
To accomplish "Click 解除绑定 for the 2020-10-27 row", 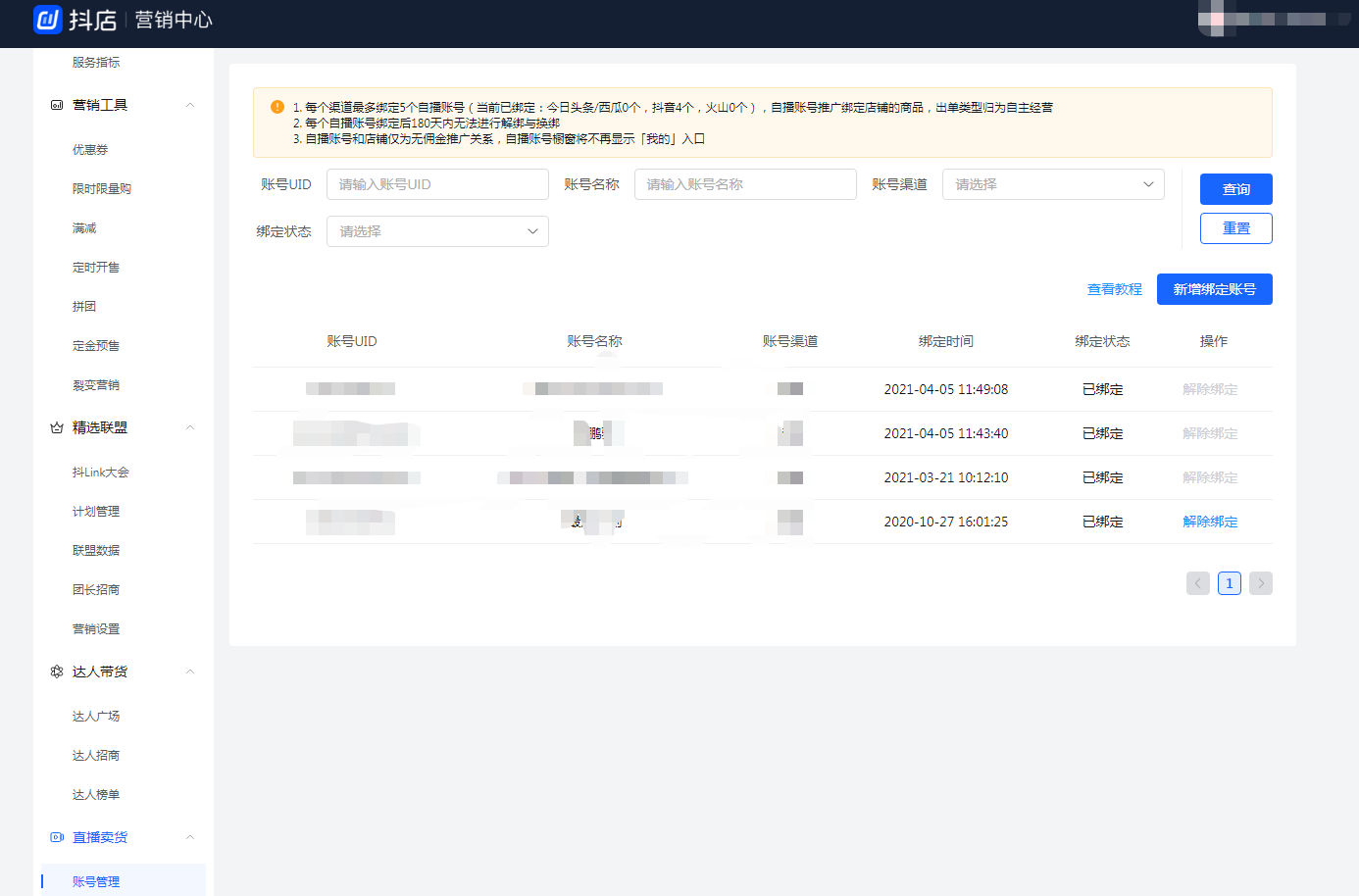I will tap(1210, 522).
